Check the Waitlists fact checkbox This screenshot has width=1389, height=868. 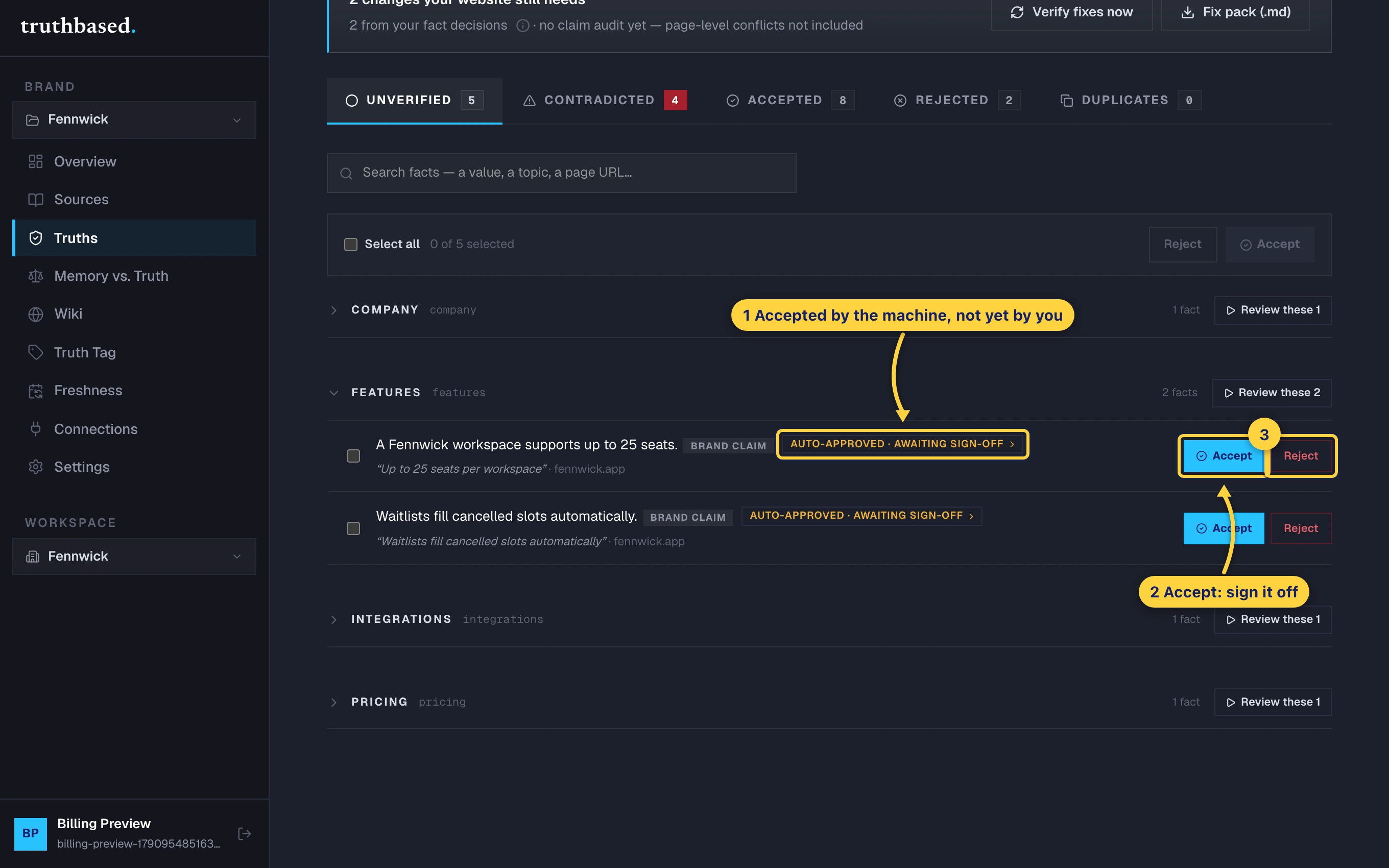[353, 528]
